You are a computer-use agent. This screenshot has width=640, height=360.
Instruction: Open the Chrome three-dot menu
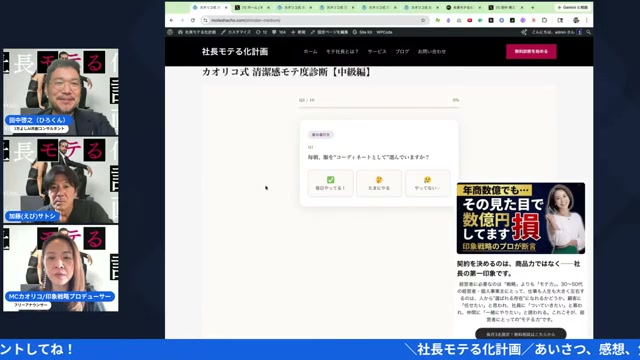pos(587,20)
